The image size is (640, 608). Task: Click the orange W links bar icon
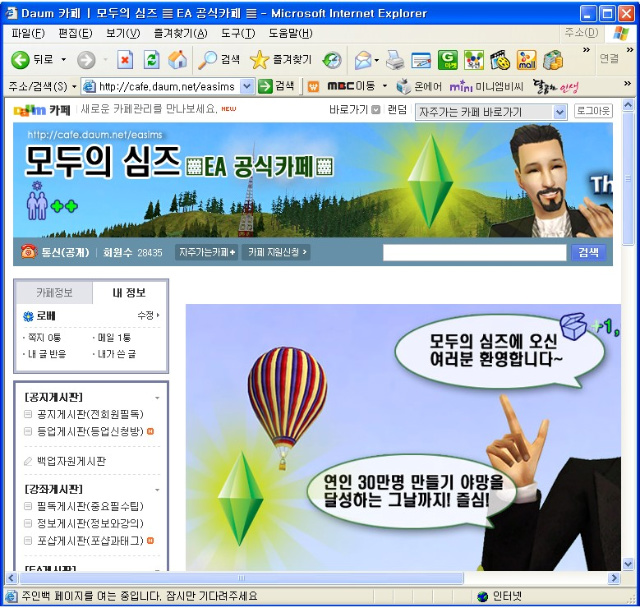(x=313, y=87)
